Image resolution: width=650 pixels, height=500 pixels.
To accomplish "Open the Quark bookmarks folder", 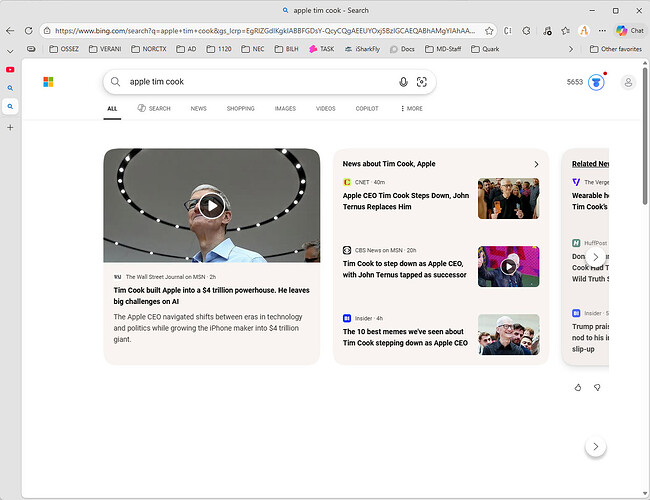I will click(485, 49).
